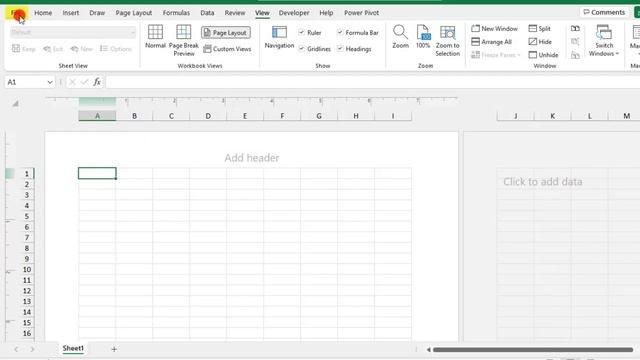
Task: Click the horizontal scrollbar thumb
Action: 533,349
